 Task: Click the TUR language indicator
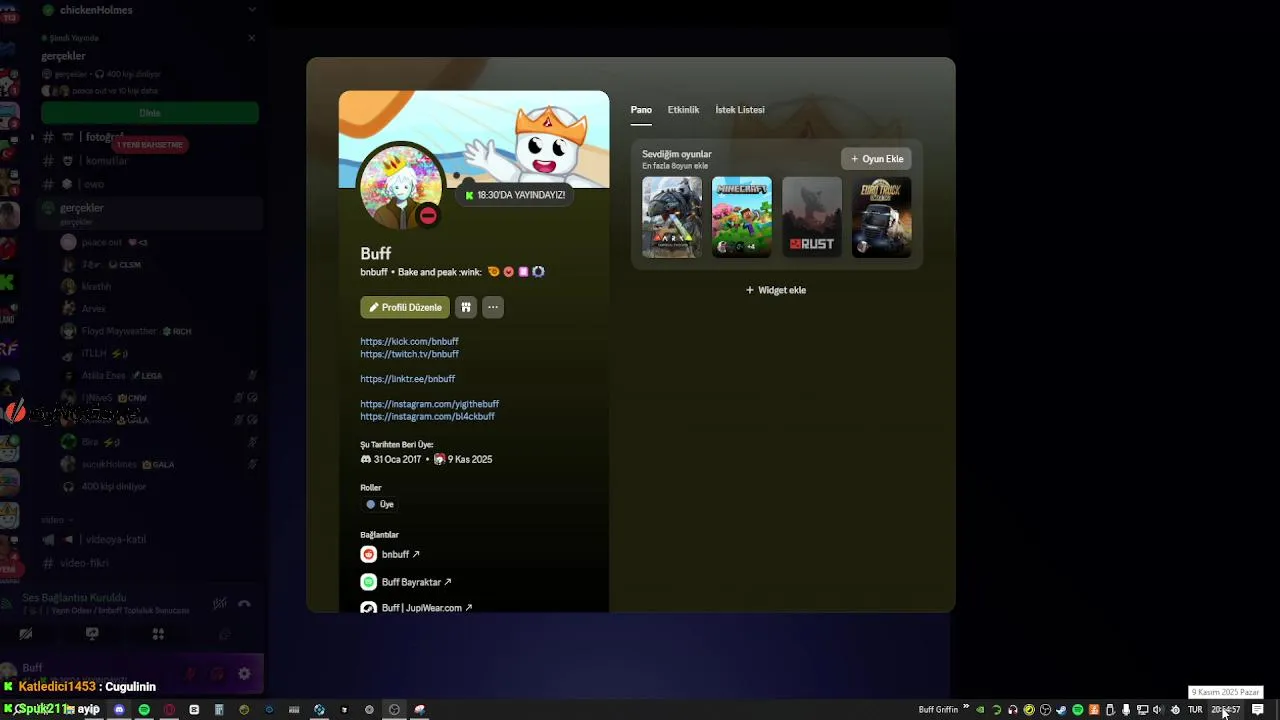point(1195,710)
